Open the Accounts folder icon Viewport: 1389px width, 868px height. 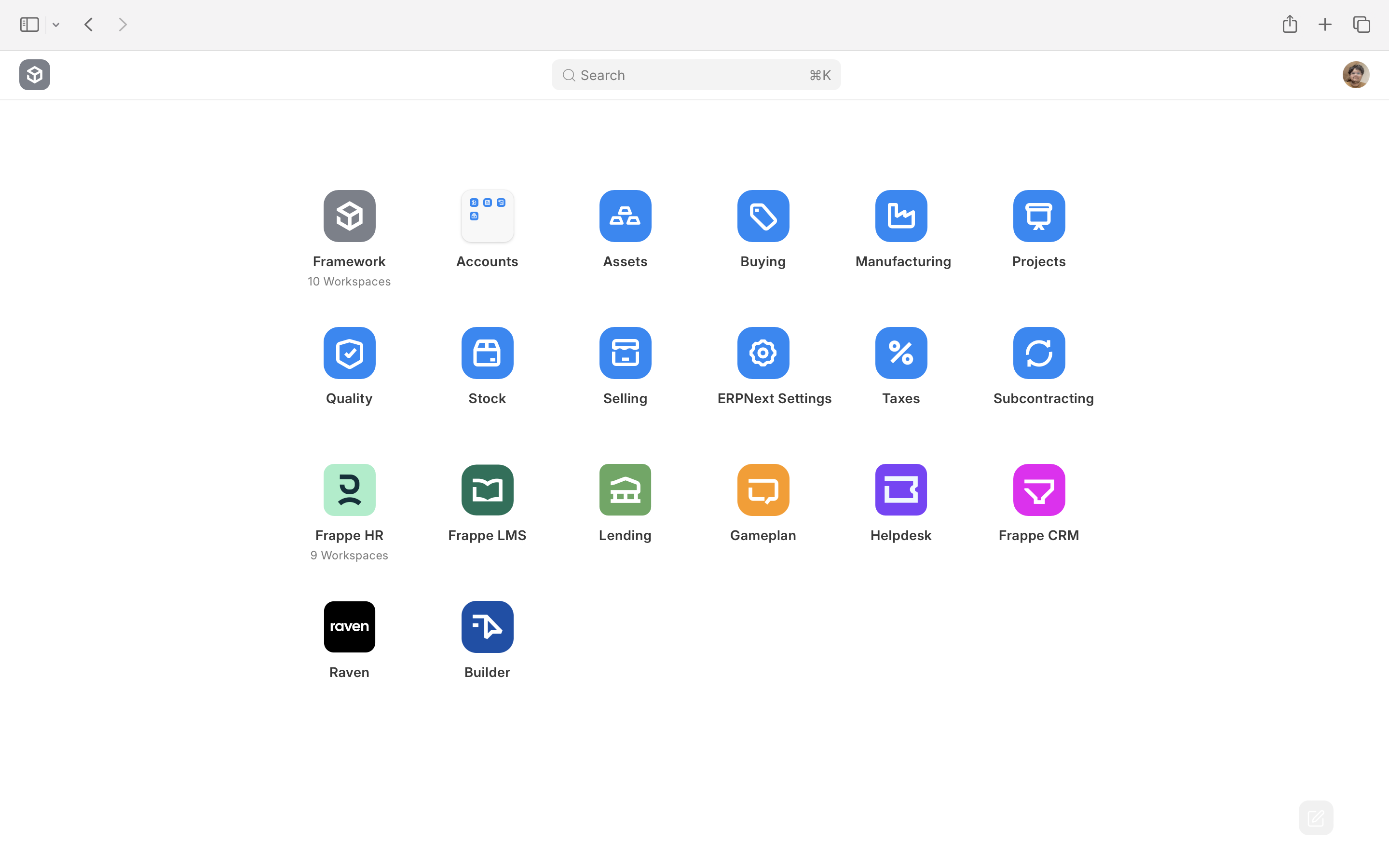coord(487,216)
